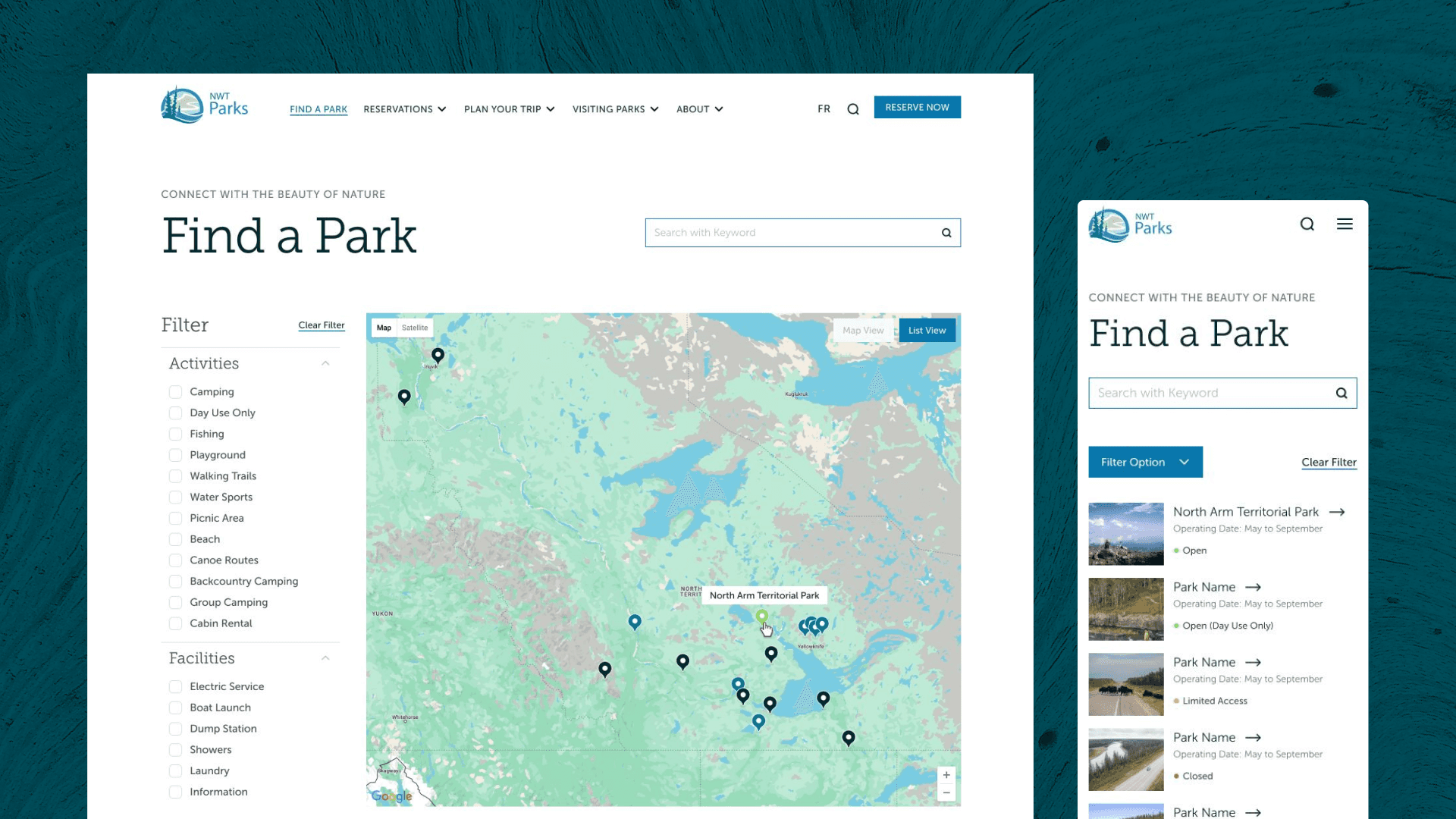Switch to List View
The height and width of the screenshot is (819, 1456).
pos(927,331)
